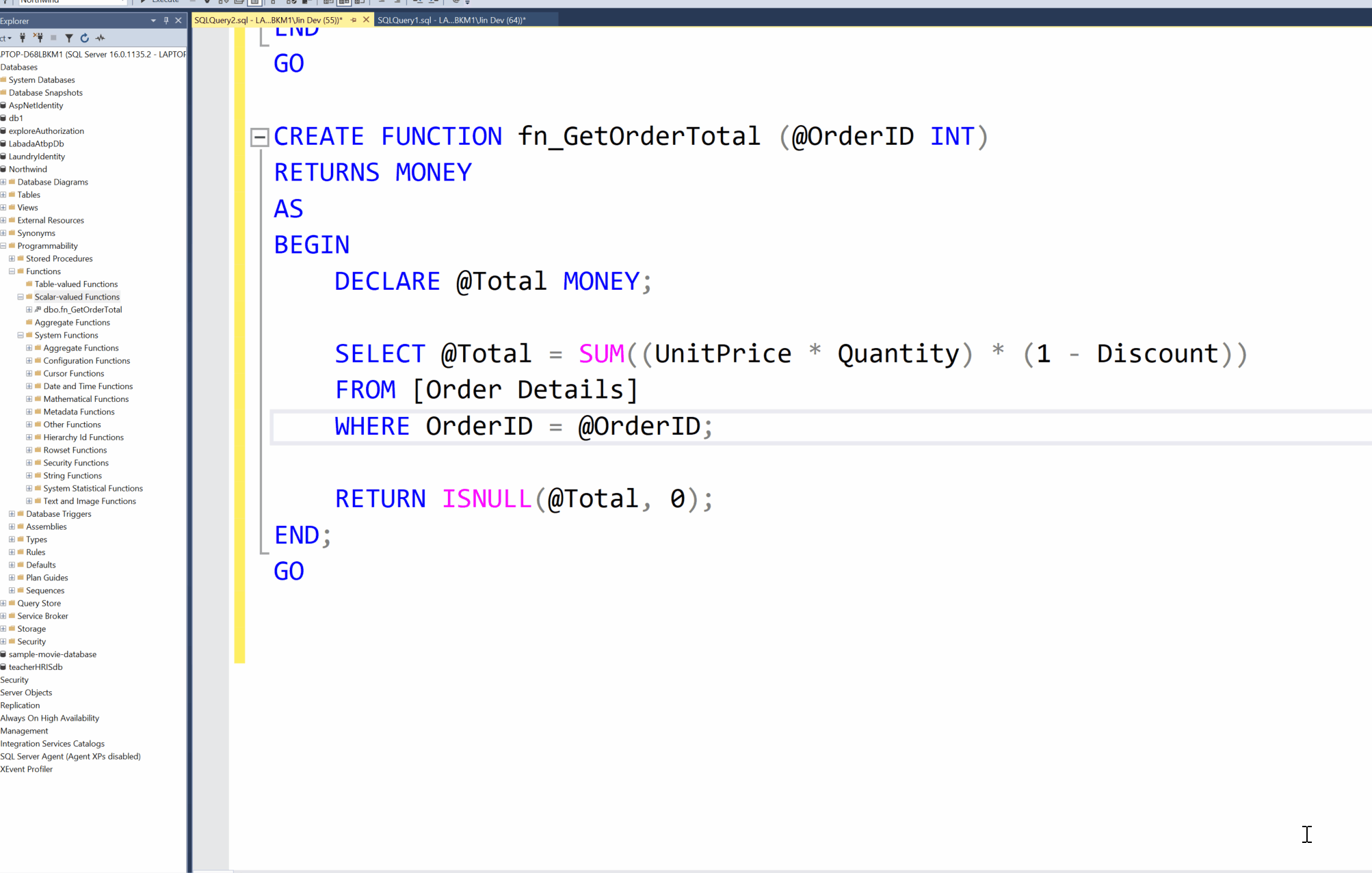Pin the Object Explorer panel
The width and height of the screenshot is (1372, 873).
[x=166, y=21]
